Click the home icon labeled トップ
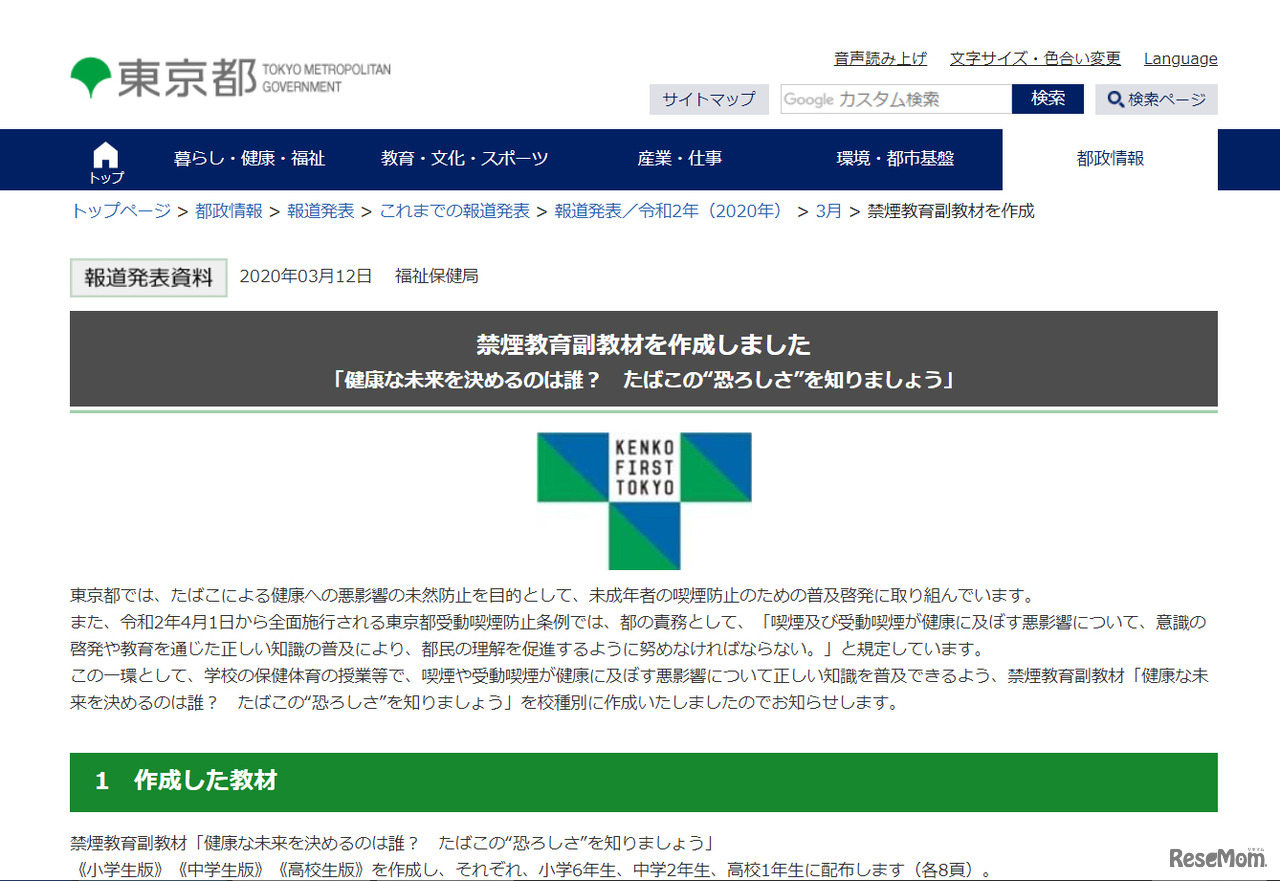This screenshot has width=1280, height=881. pos(105,159)
